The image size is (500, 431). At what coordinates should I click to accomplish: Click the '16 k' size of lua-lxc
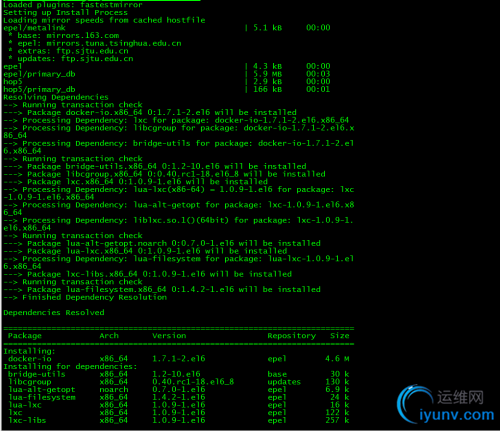pos(340,405)
